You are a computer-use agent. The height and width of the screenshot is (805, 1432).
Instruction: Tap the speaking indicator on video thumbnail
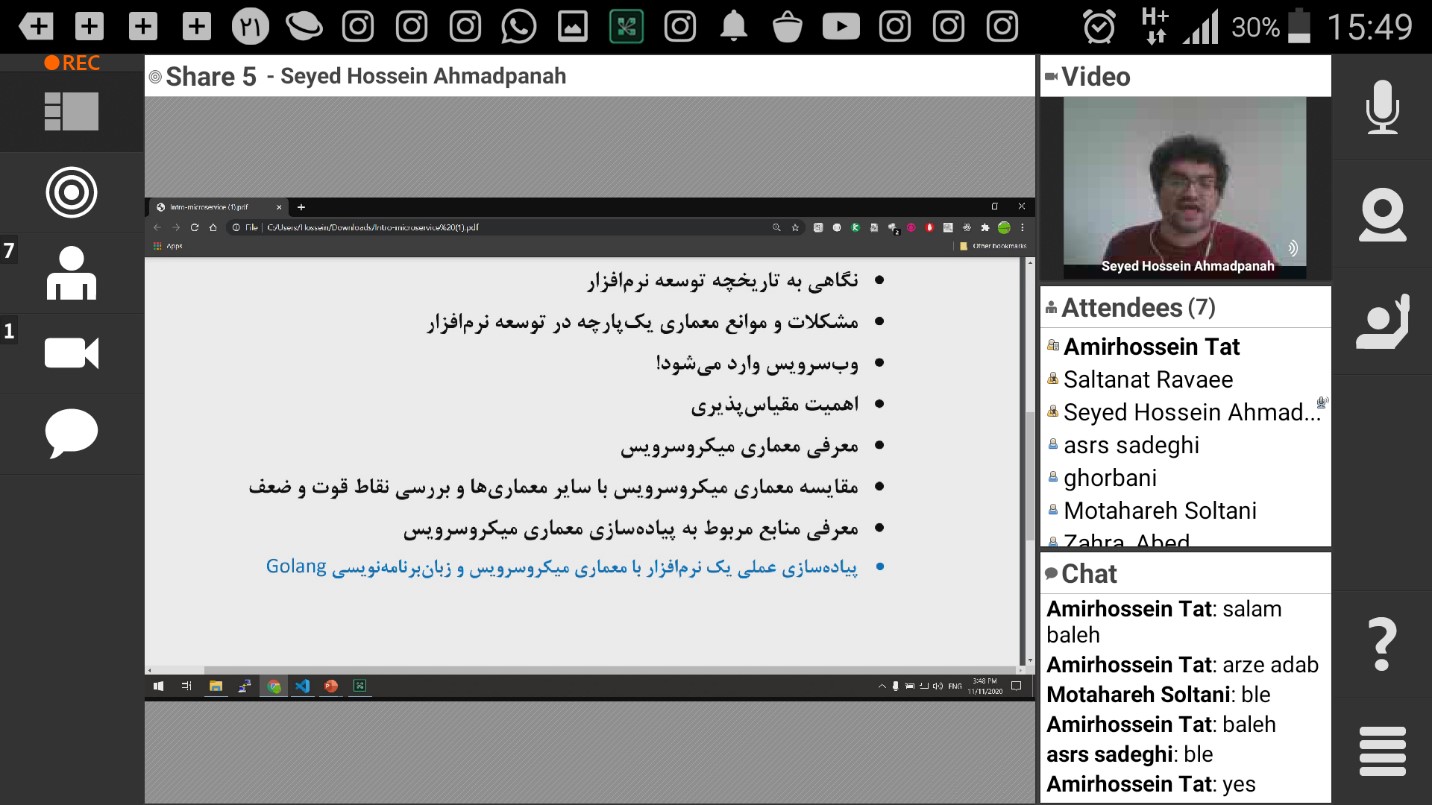tap(1293, 248)
